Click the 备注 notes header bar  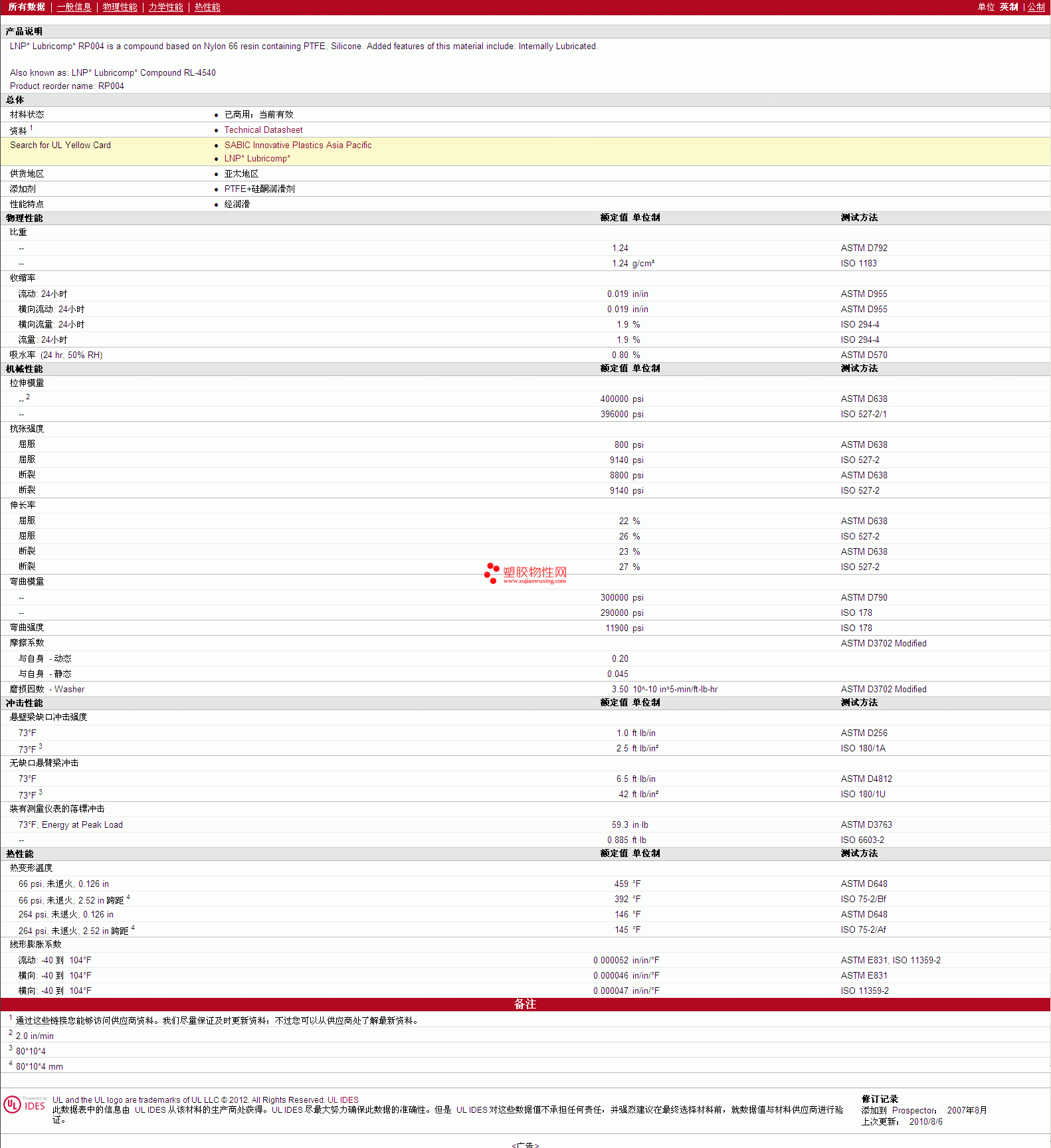pos(525,1004)
